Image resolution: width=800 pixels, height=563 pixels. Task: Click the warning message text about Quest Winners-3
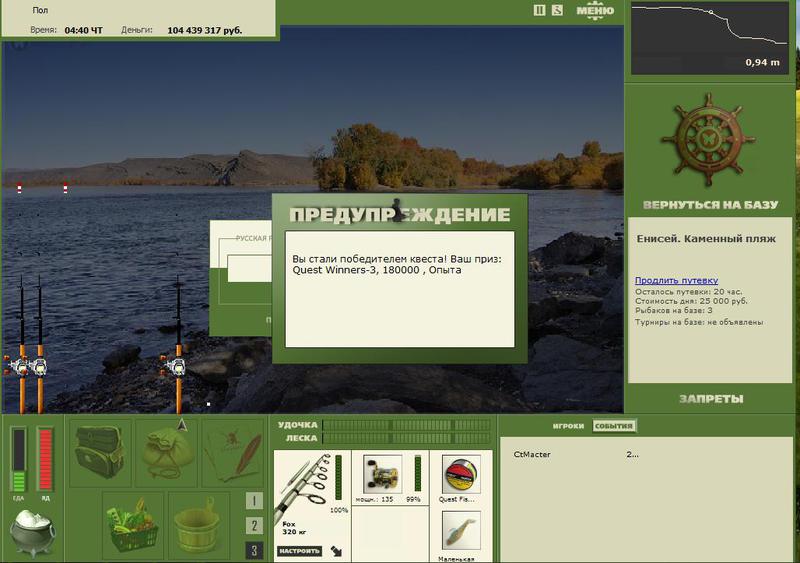coord(396,264)
